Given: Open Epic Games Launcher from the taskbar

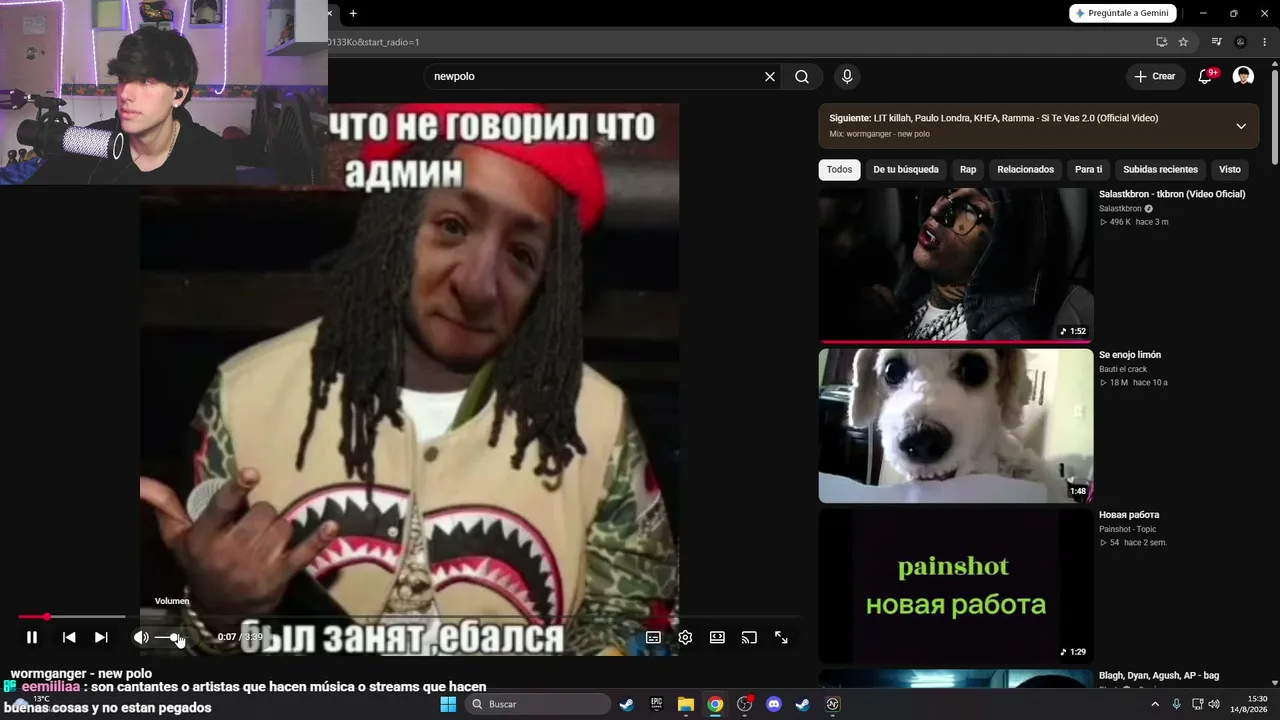Looking at the screenshot, I should click(x=656, y=704).
